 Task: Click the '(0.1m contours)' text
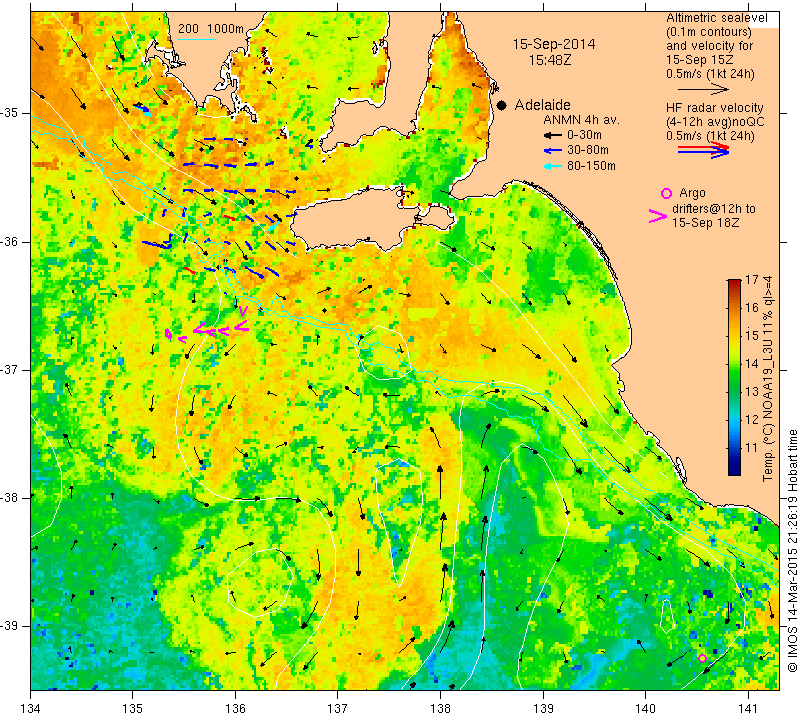tap(709, 32)
